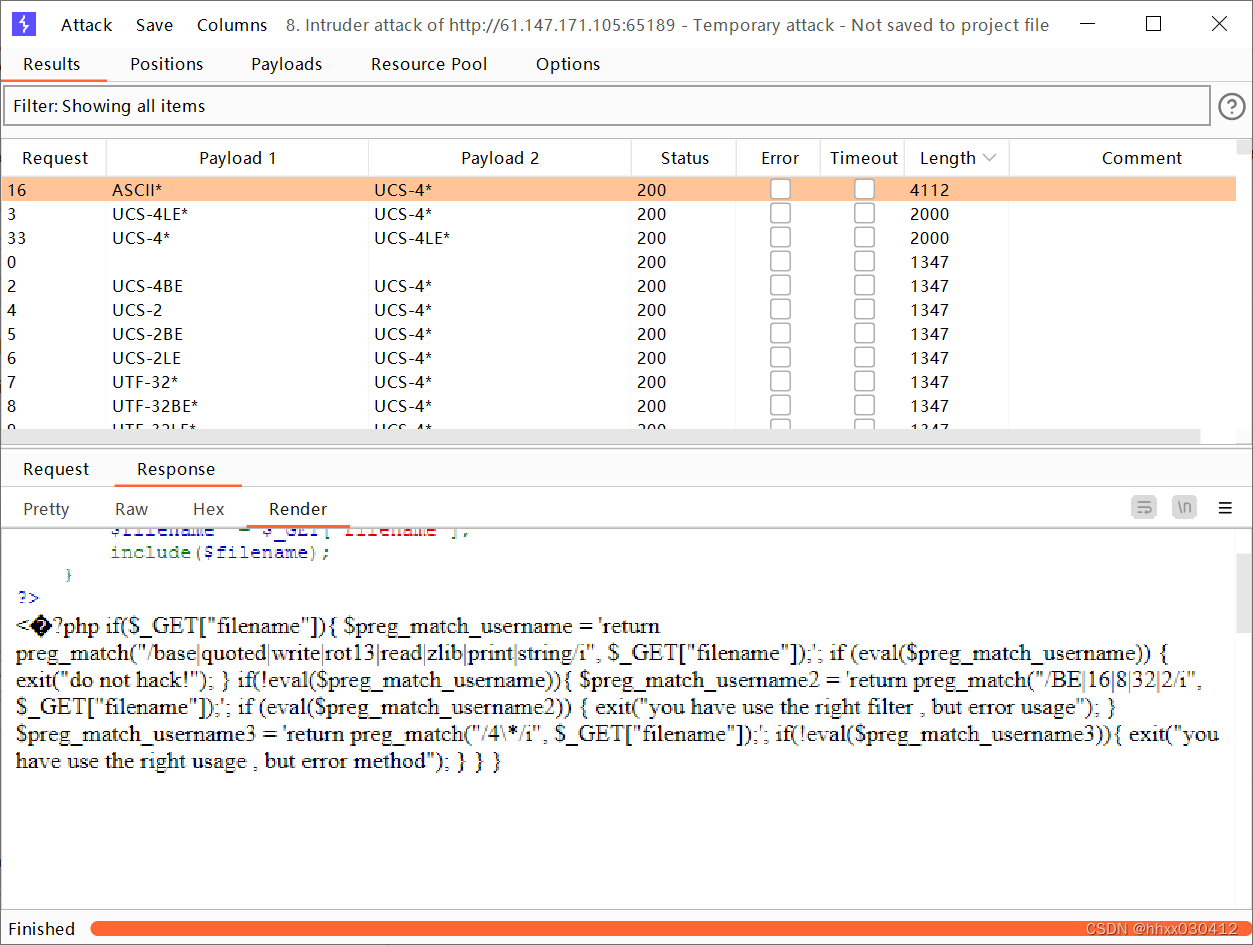Select length value 4112

[x=930, y=189]
